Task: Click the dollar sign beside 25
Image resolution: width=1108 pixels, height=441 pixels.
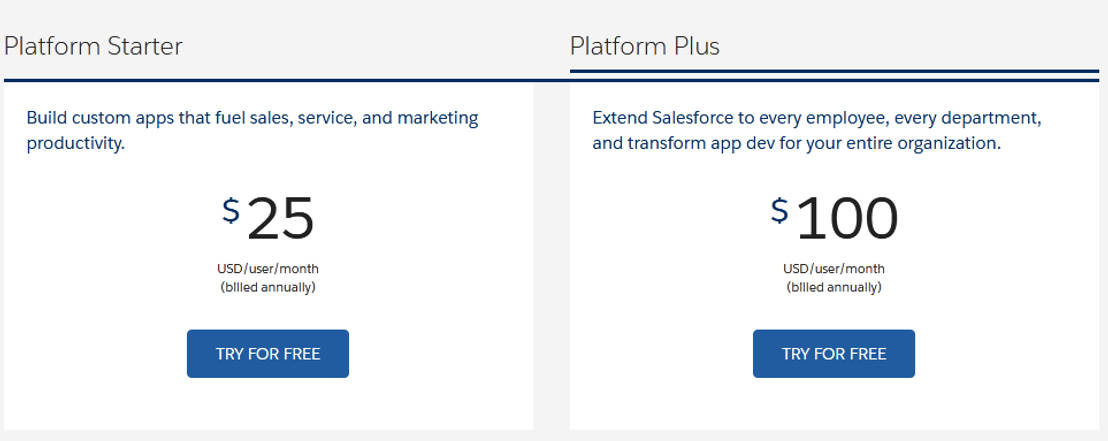Action: coord(231,210)
